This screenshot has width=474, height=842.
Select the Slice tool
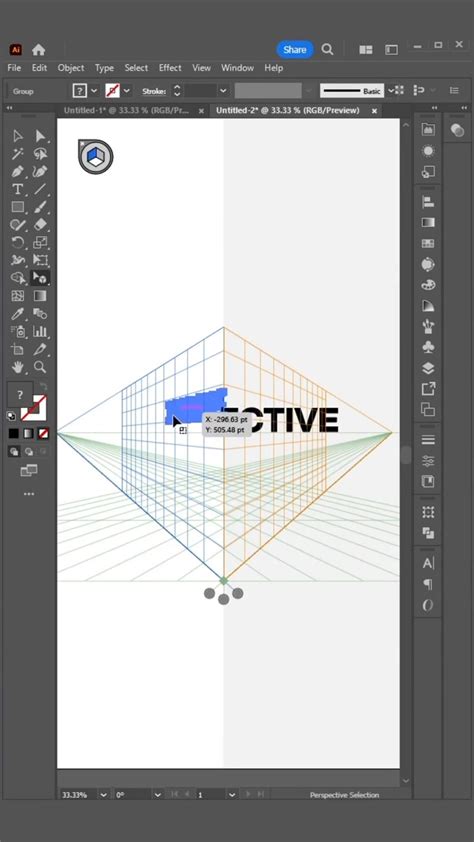pyautogui.click(x=40, y=350)
